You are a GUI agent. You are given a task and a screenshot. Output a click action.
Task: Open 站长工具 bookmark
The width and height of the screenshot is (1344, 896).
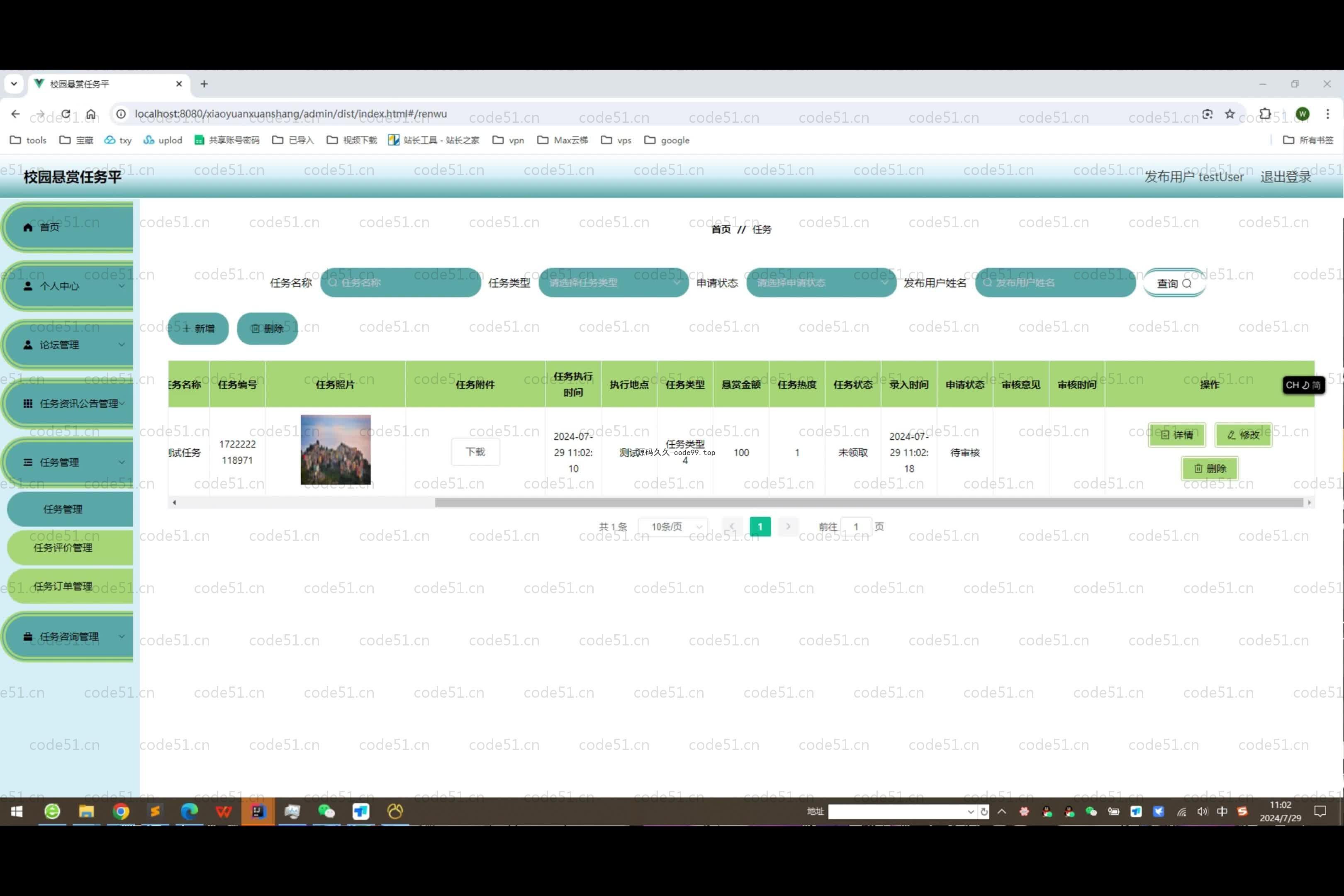434,140
